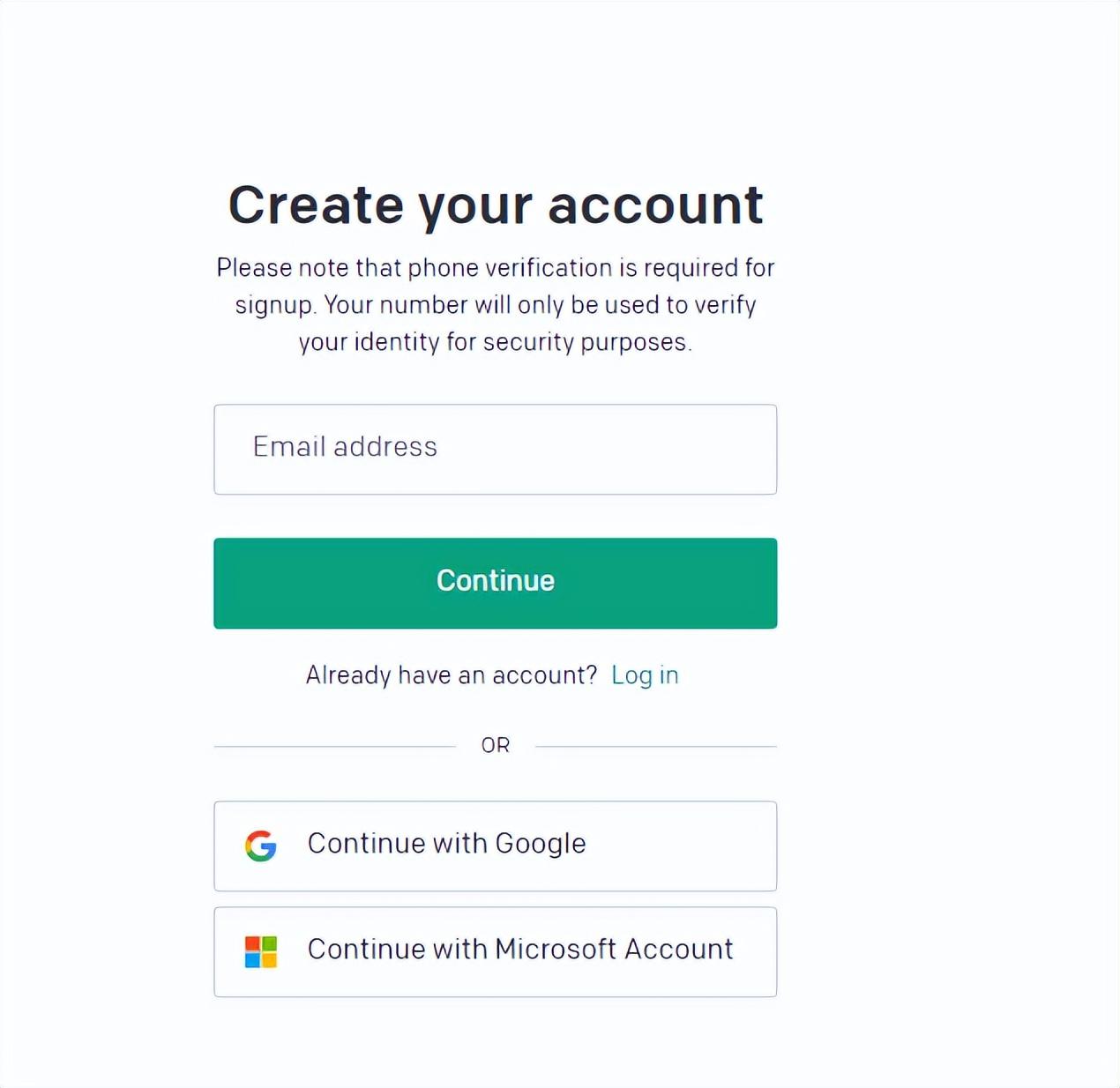Click the OR divider label
This screenshot has width=1120, height=1088.
coord(496,746)
